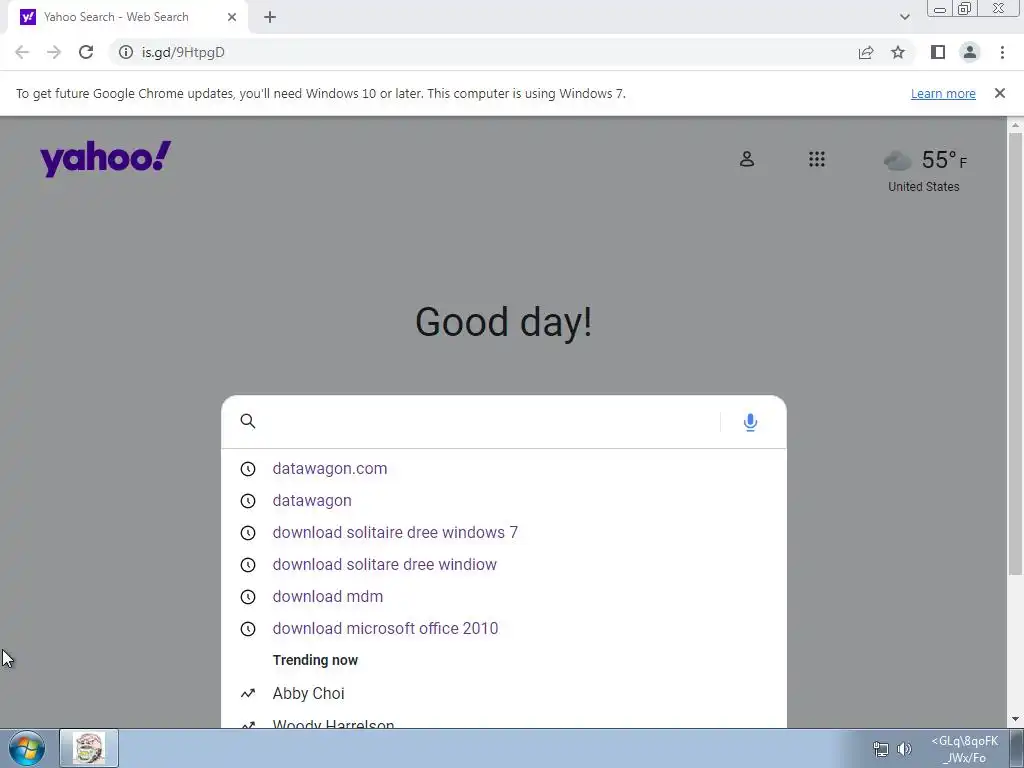This screenshot has width=1024, height=768.
Task: Share this page icon in address bar
Action: pyautogui.click(x=866, y=52)
